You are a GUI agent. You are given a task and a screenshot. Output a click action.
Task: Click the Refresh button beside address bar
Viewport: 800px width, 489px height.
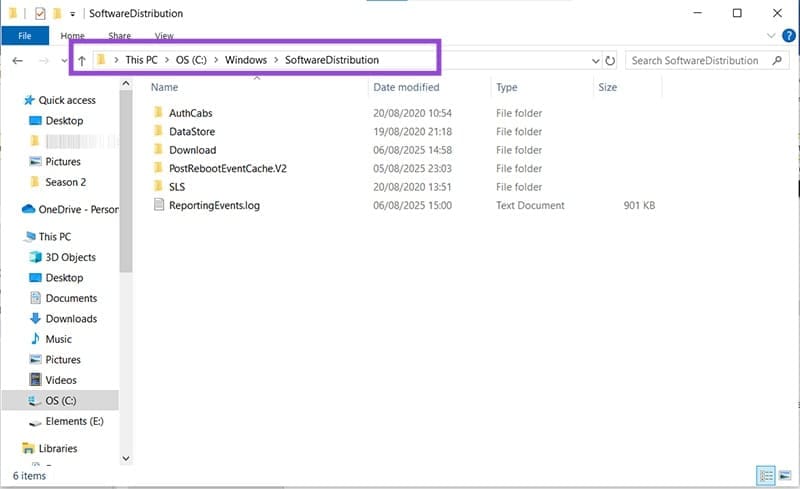click(x=610, y=61)
